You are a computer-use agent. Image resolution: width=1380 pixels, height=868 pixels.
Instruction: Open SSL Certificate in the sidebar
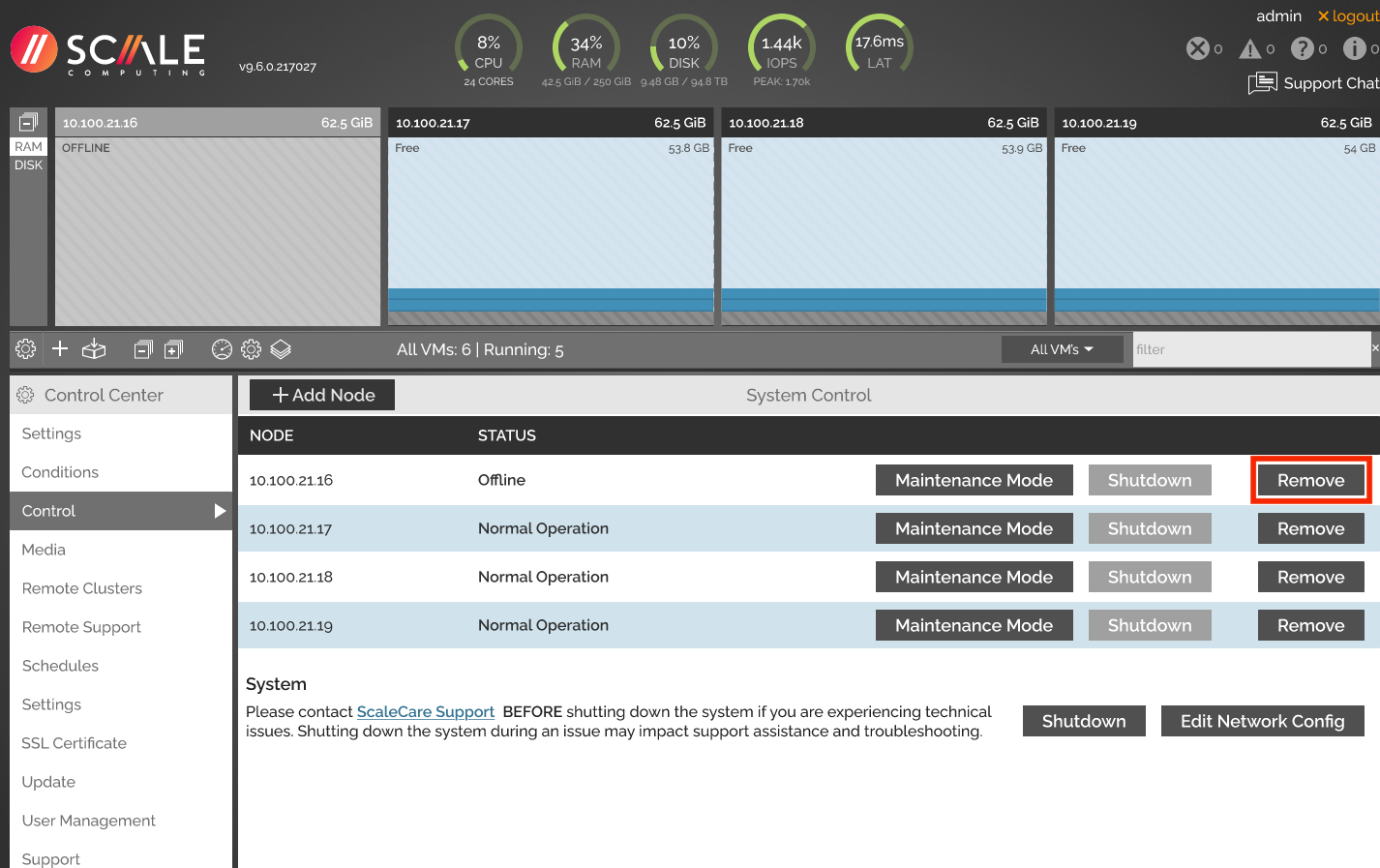pos(121,743)
